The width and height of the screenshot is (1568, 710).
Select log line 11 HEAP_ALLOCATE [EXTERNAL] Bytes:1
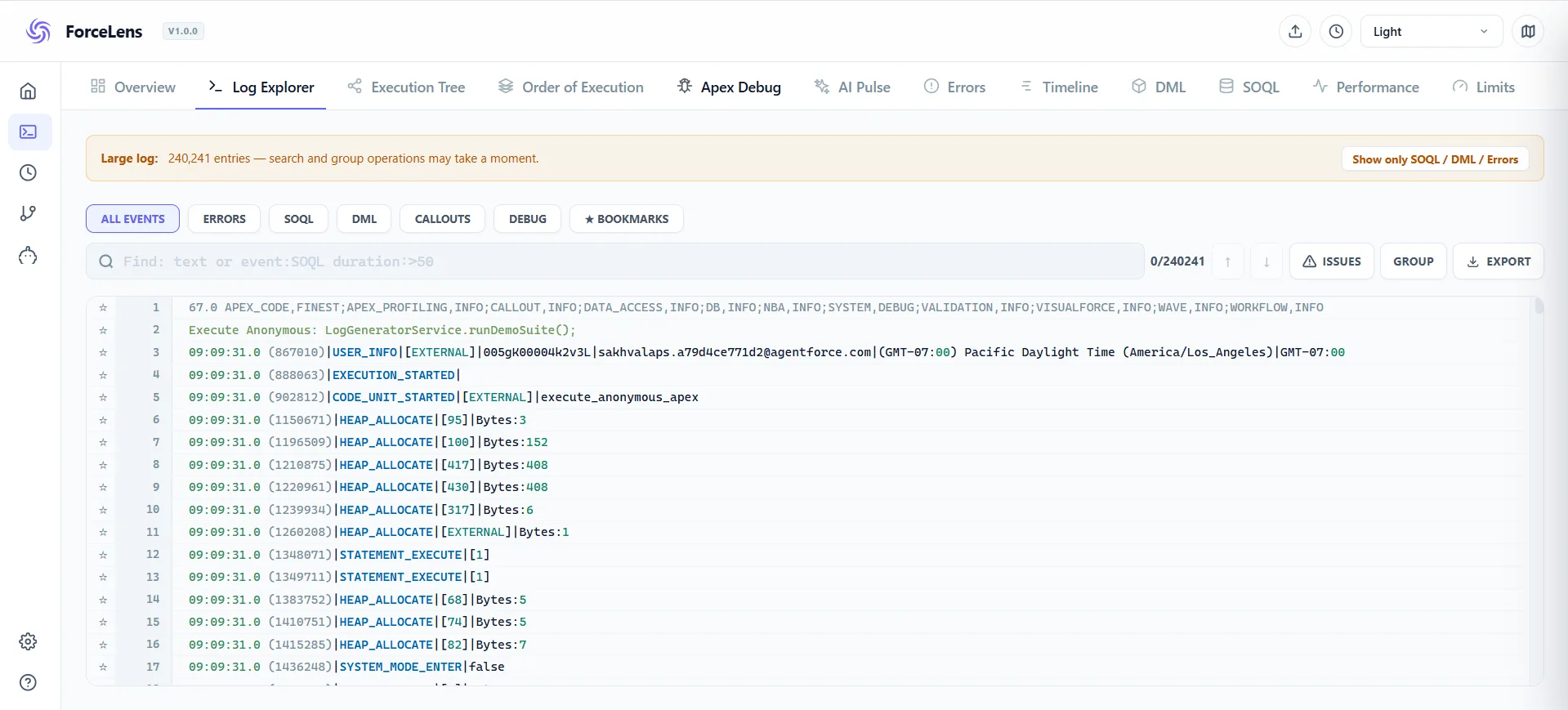(x=808, y=532)
